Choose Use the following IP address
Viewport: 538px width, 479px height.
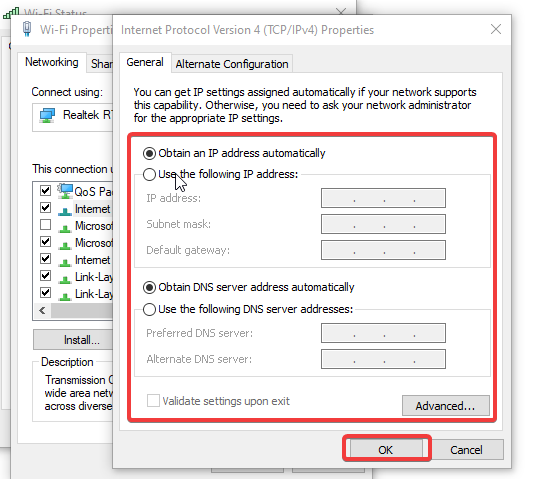click(220, 174)
